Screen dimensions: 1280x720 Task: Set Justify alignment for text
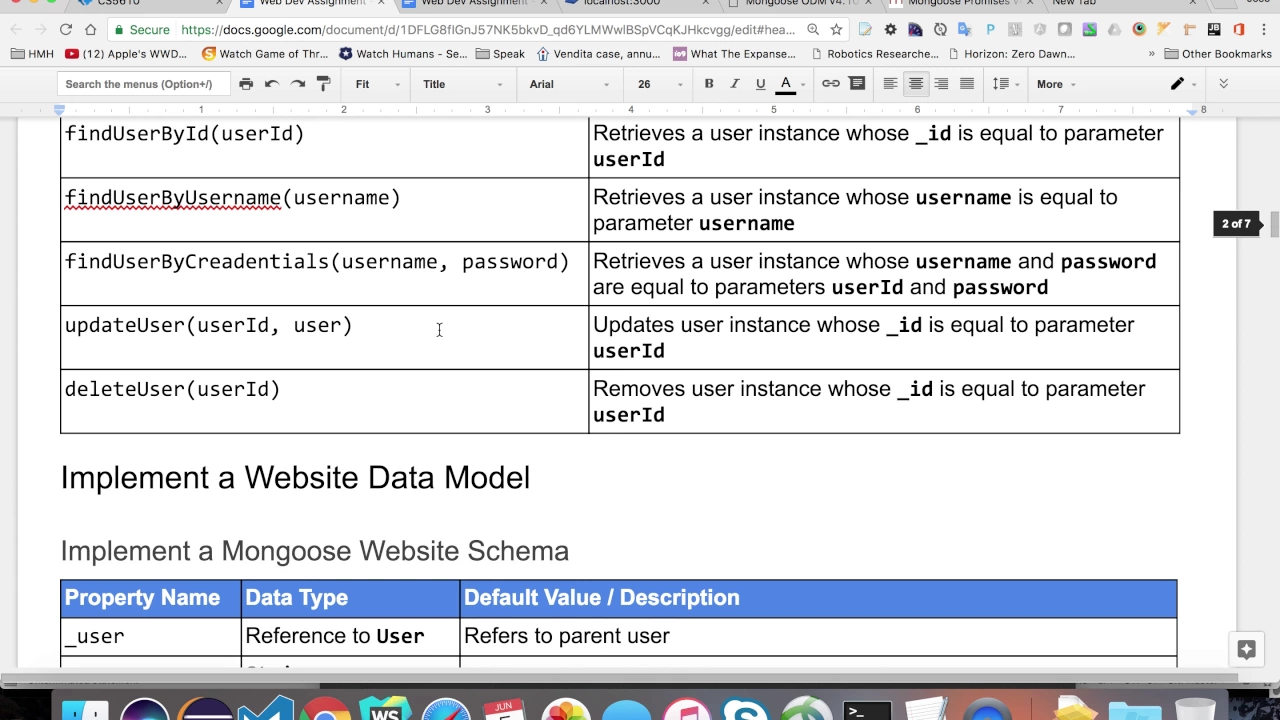click(967, 84)
